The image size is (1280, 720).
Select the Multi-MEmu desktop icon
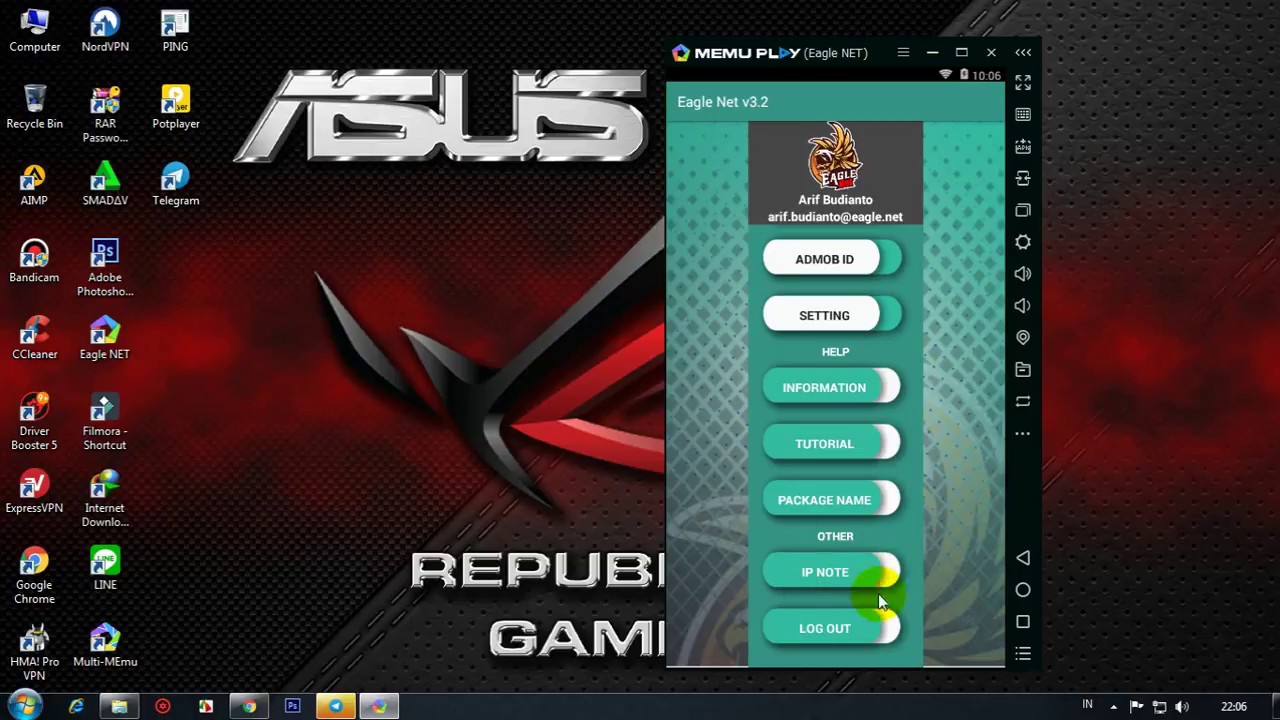tap(105, 645)
